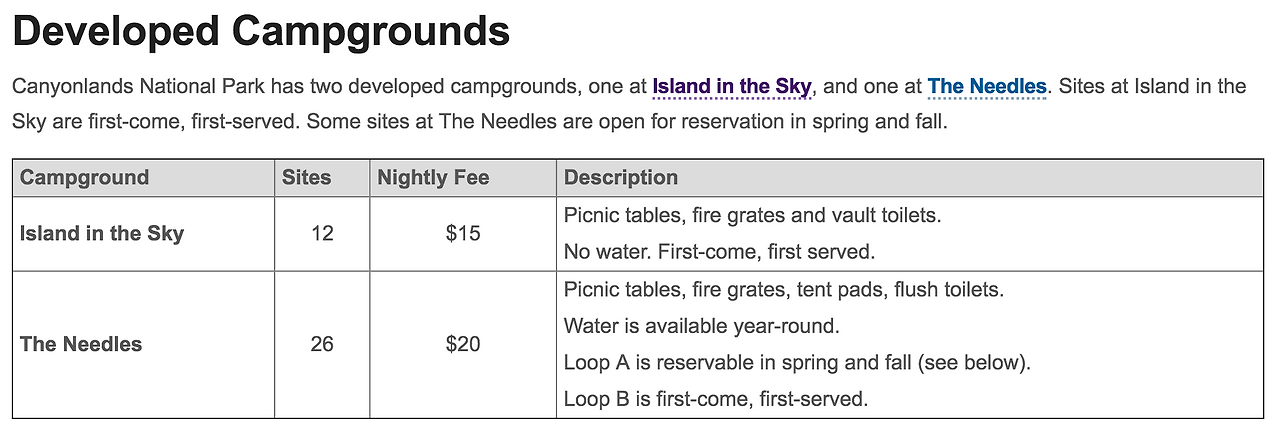Select the Nightly Fee column header

click(x=433, y=178)
